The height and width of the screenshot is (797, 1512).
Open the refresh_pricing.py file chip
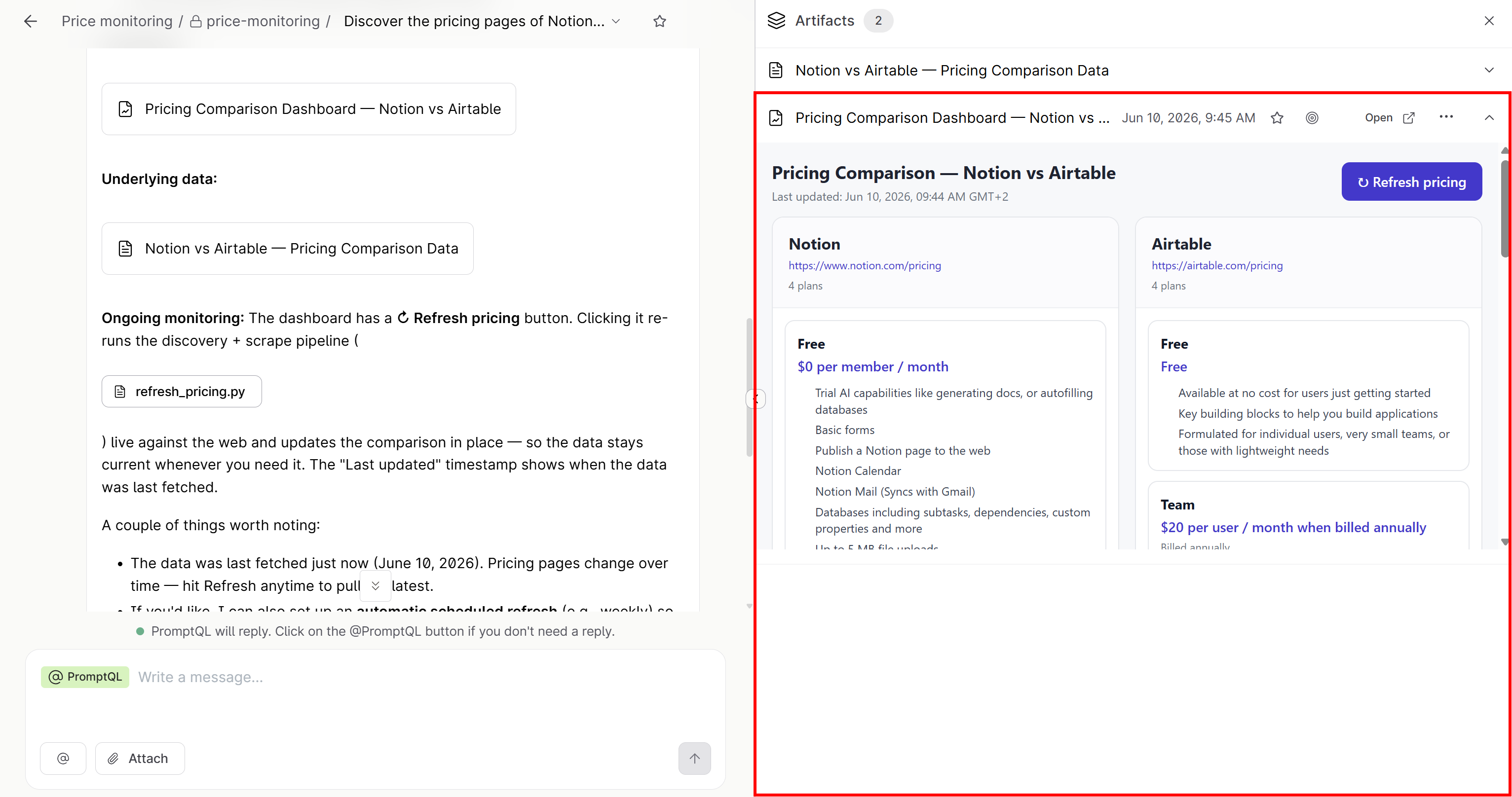click(x=182, y=391)
